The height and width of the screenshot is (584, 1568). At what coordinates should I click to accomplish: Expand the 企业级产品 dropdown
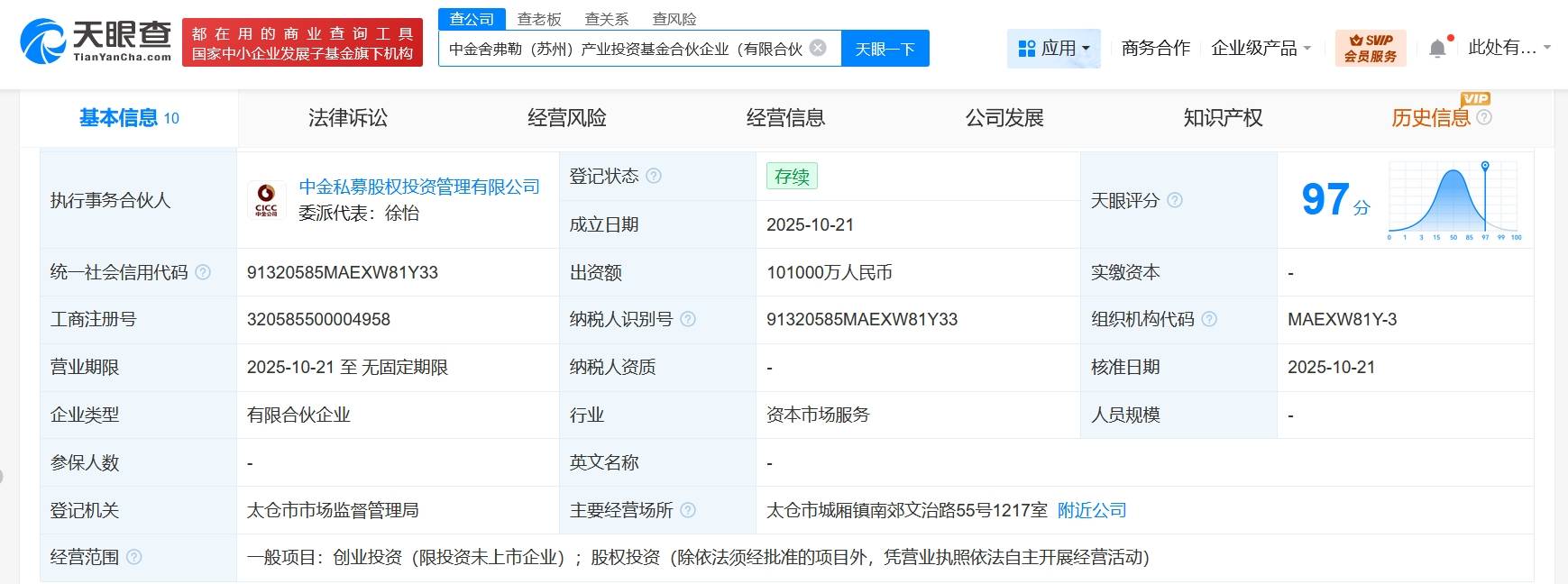(1261, 49)
